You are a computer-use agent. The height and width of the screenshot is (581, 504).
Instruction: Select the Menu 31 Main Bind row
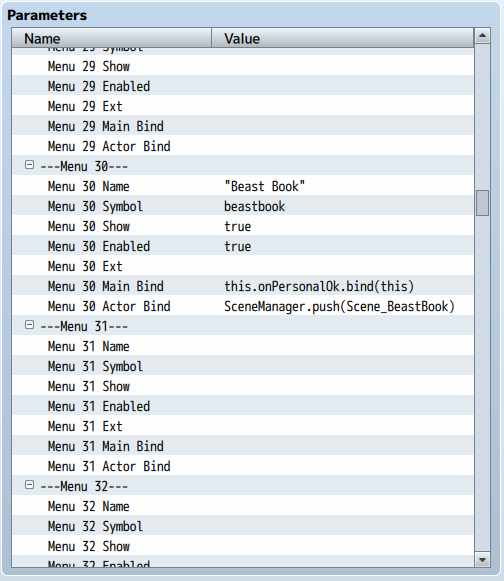243,446
